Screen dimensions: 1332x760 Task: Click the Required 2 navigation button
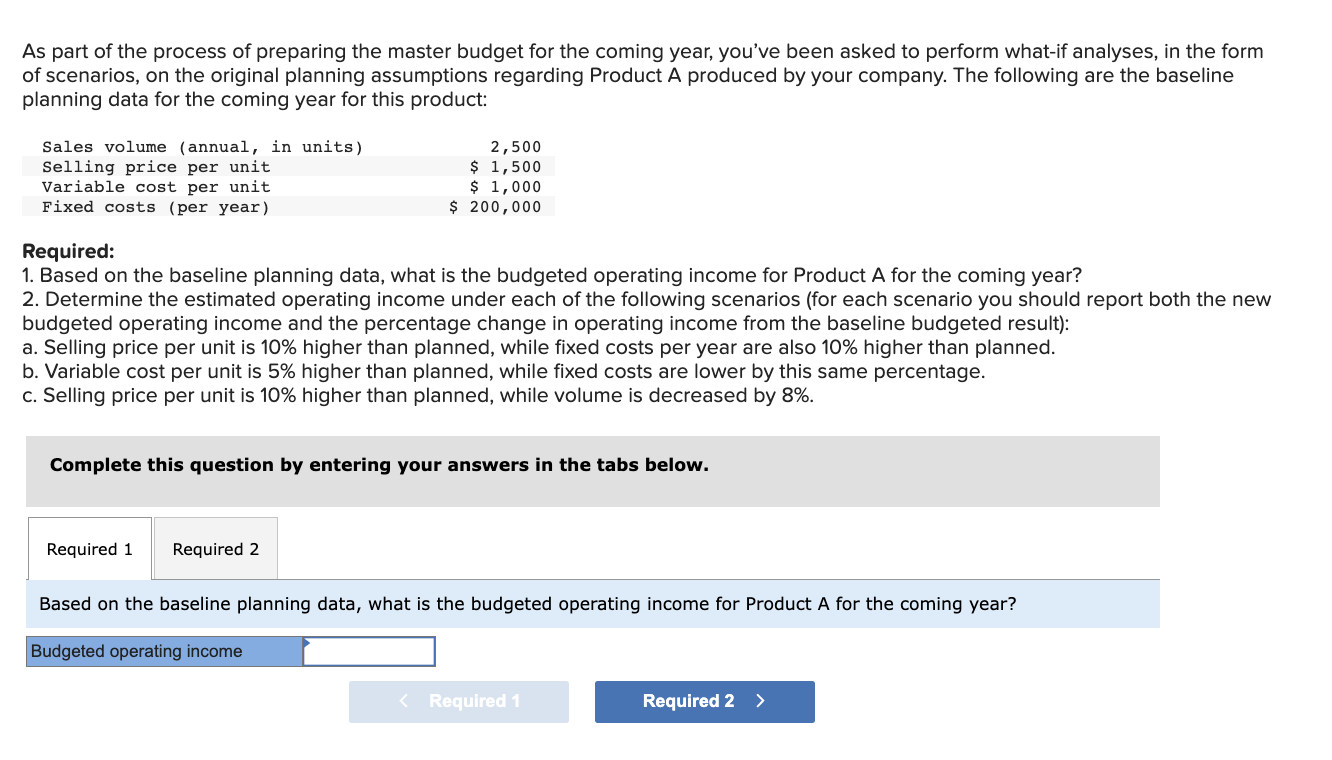tap(704, 701)
